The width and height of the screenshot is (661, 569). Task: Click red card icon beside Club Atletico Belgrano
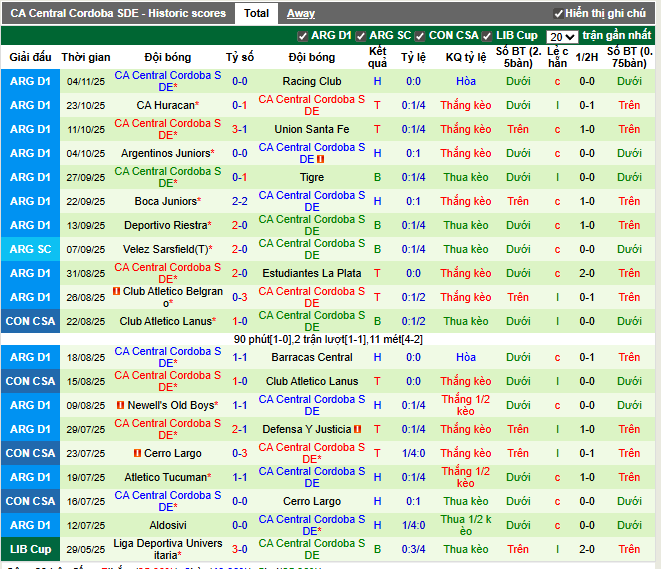116,291
